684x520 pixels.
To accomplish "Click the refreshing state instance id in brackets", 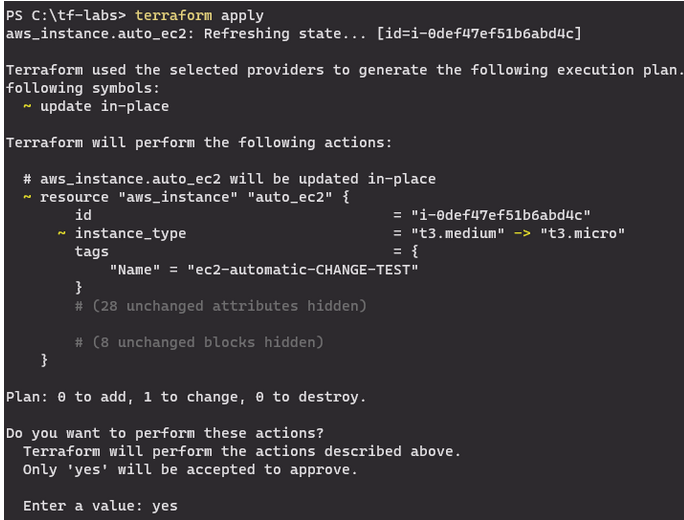I will pos(479,34).
